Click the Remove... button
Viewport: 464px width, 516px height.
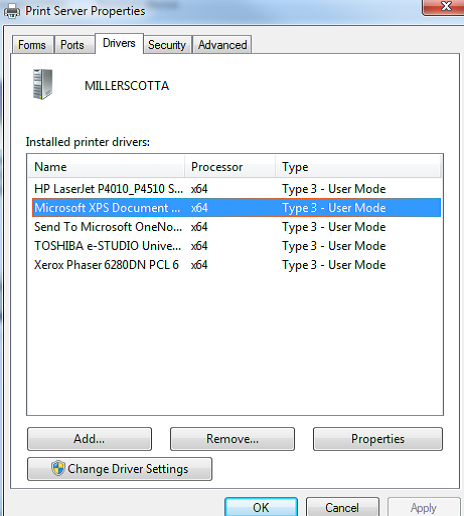(x=232, y=439)
